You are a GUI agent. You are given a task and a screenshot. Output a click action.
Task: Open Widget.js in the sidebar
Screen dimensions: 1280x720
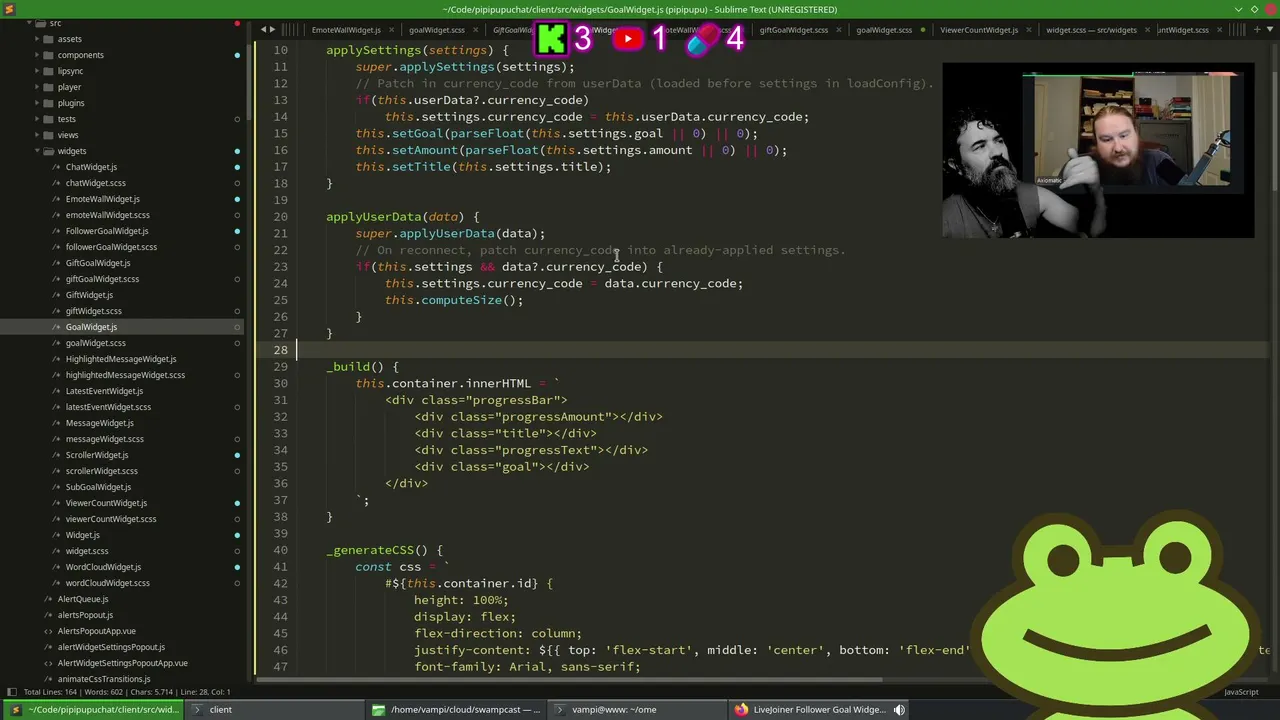click(x=83, y=535)
